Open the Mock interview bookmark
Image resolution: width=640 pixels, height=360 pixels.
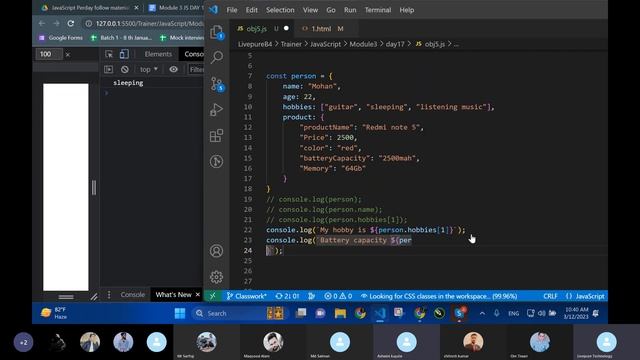182,38
